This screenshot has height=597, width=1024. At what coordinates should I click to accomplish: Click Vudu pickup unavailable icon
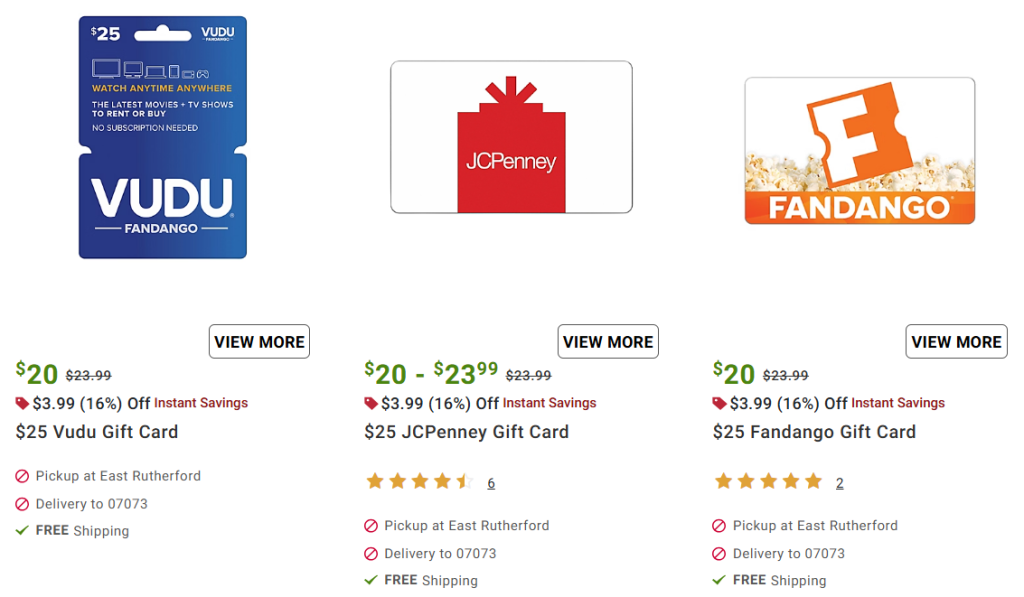[x=22, y=476]
